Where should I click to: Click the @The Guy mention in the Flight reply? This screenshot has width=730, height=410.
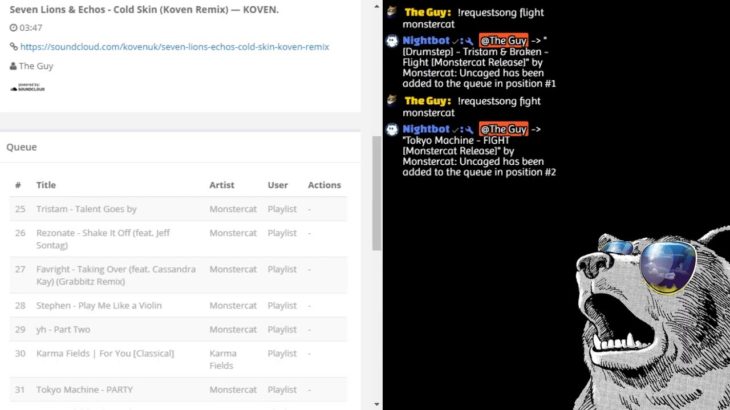503,40
